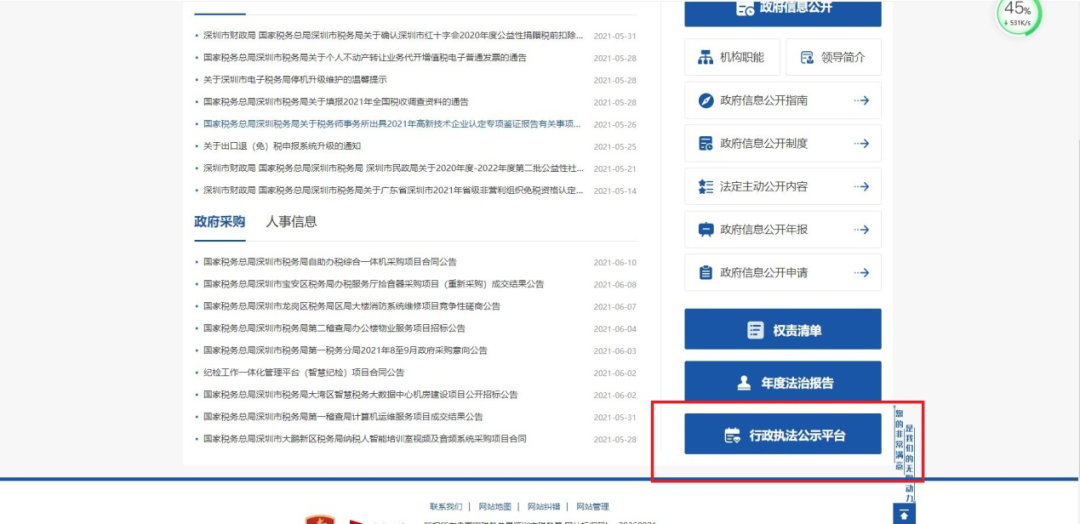1080x524 pixels.
Task: Open 龙岗区税务局区局大楼消防系统维修项目 announcement
Action: point(352,306)
